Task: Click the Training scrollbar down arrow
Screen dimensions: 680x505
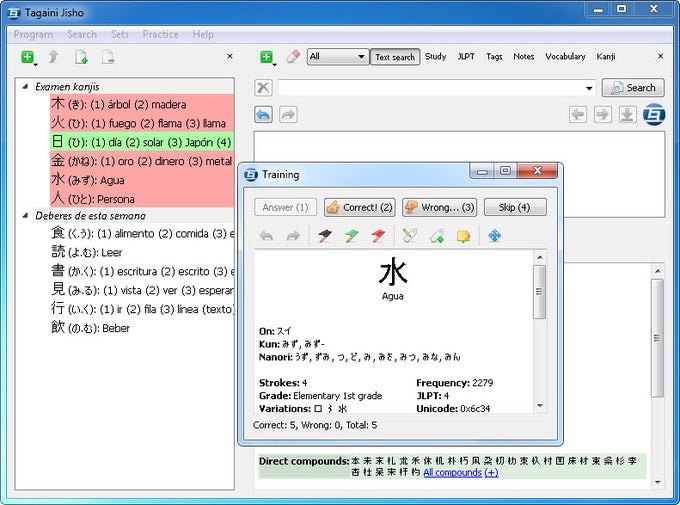Action: (540, 406)
